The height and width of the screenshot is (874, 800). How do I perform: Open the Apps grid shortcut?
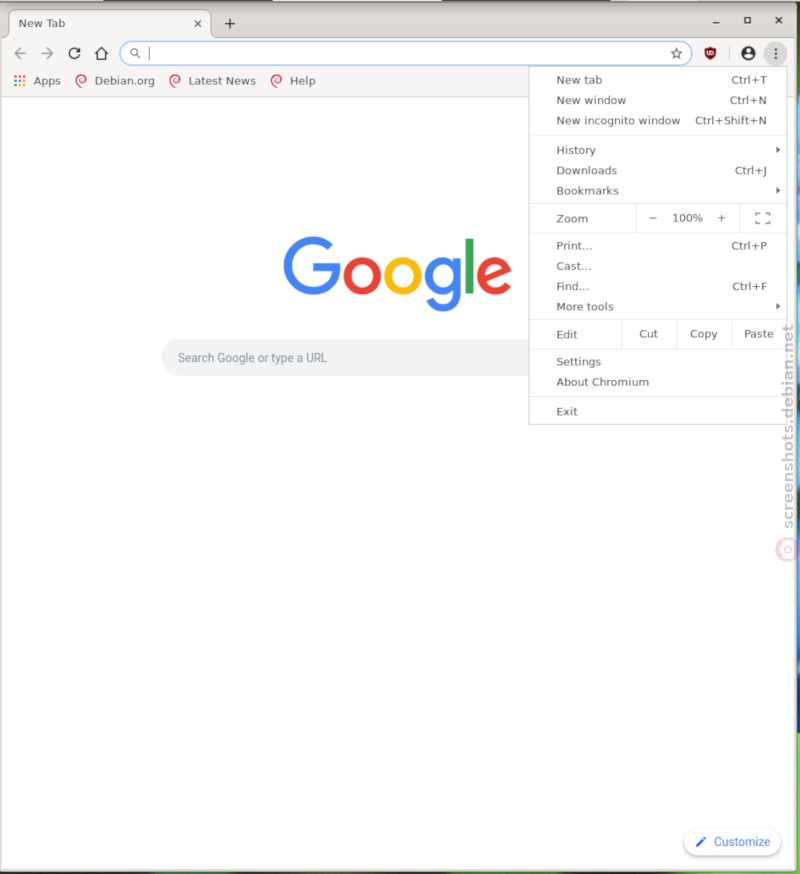coord(37,81)
